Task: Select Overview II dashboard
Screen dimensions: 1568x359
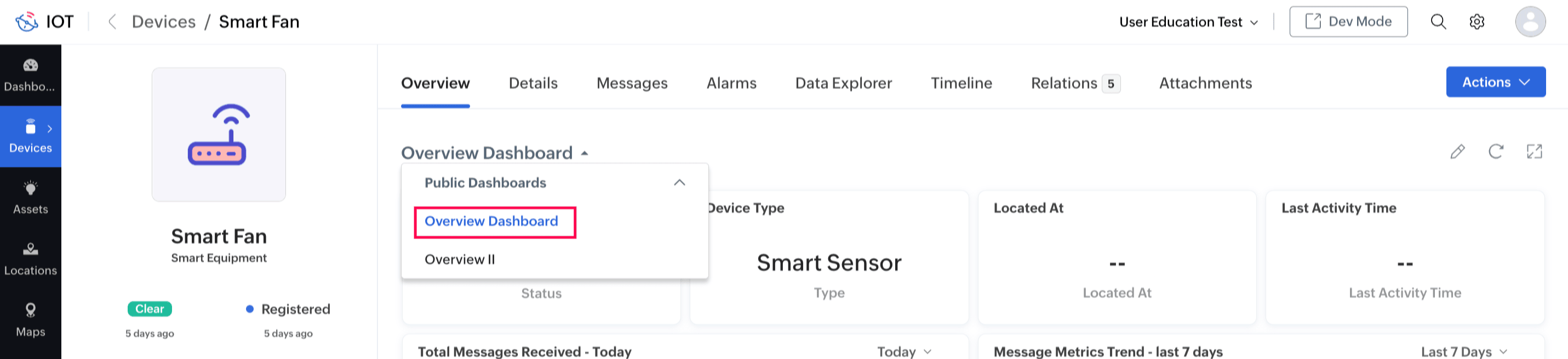Action: [460, 259]
